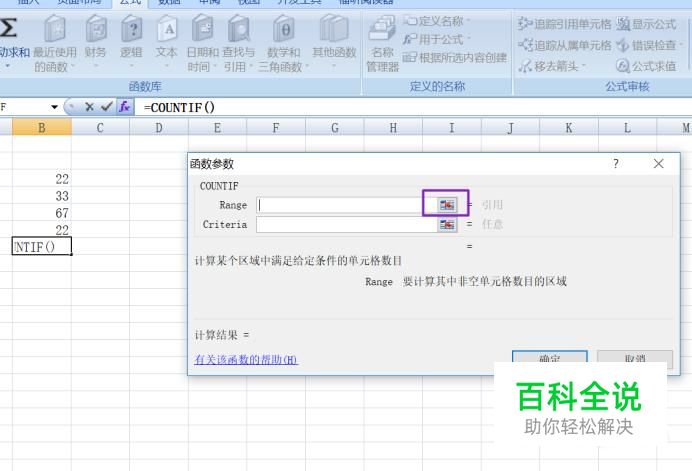Select column C header

tap(100, 128)
